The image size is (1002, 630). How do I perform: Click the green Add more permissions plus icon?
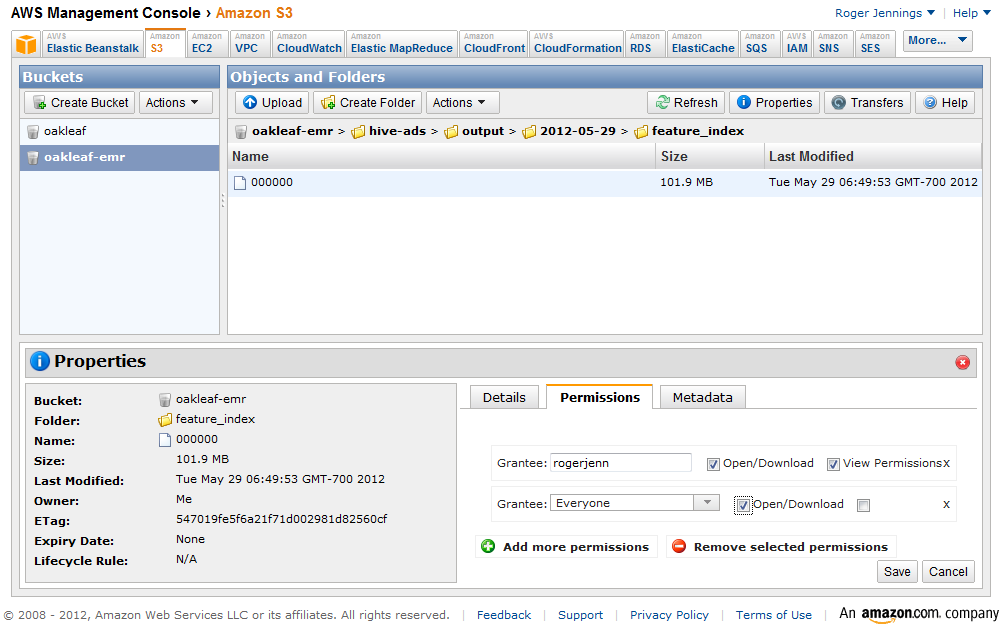488,546
